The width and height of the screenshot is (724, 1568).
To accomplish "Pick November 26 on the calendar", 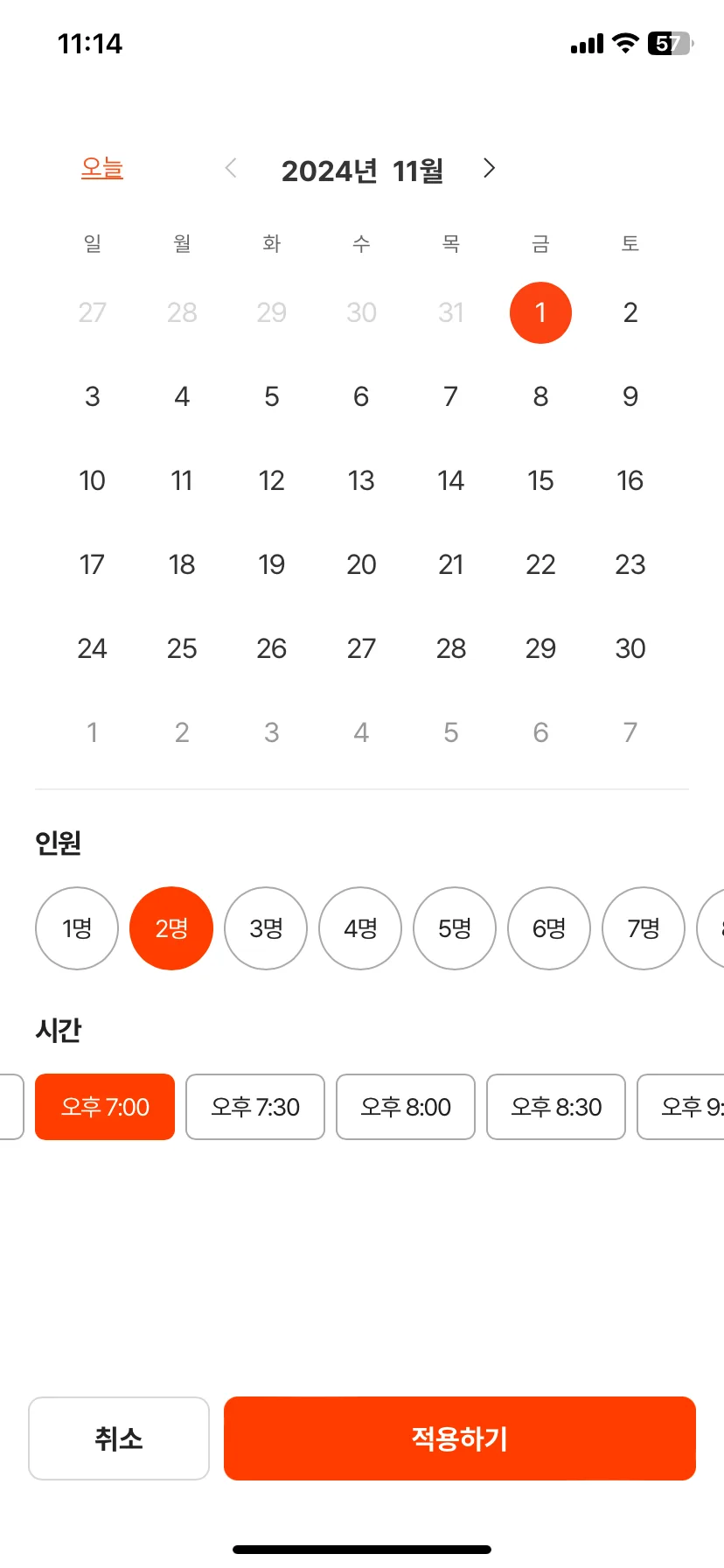I will (x=272, y=648).
